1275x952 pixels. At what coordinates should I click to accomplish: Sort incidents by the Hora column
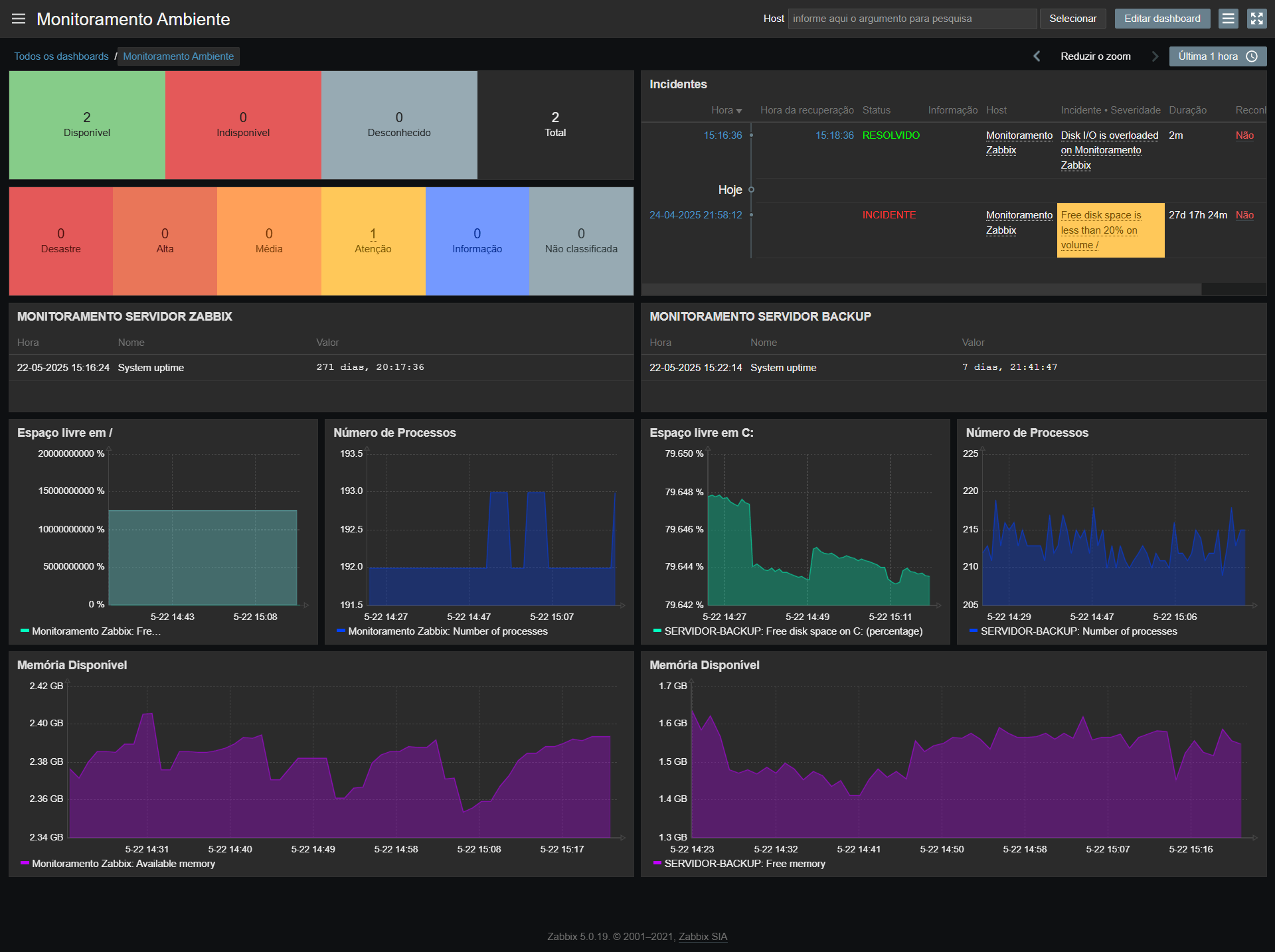726,110
